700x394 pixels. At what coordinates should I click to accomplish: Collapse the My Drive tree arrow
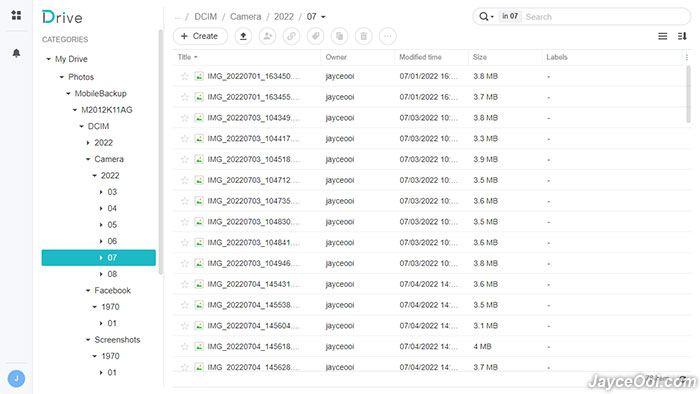click(48, 59)
